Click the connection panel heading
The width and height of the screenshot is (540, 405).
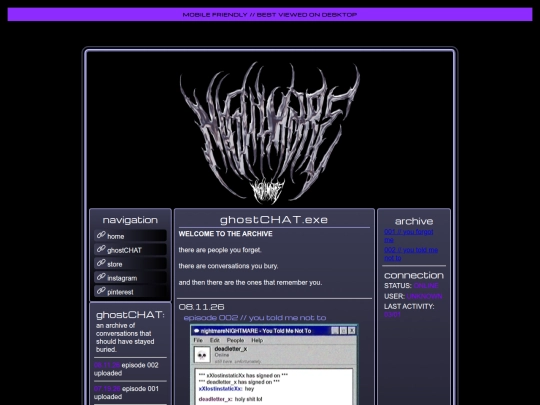coord(414,276)
